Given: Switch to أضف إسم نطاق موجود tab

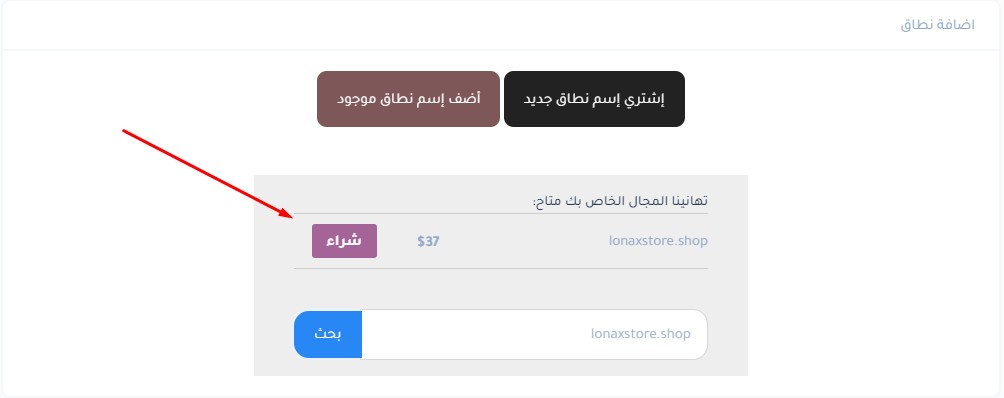Looking at the screenshot, I should click(x=409, y=99).
